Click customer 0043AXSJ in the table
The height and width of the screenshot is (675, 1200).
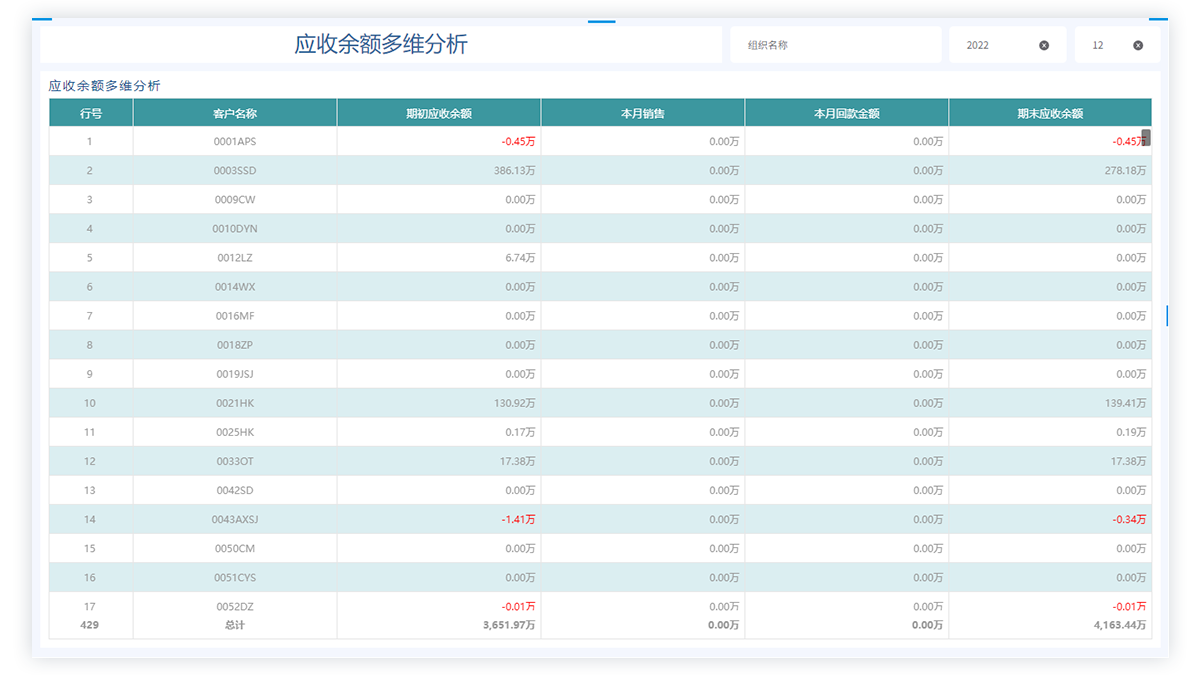[x=235, y=519]
